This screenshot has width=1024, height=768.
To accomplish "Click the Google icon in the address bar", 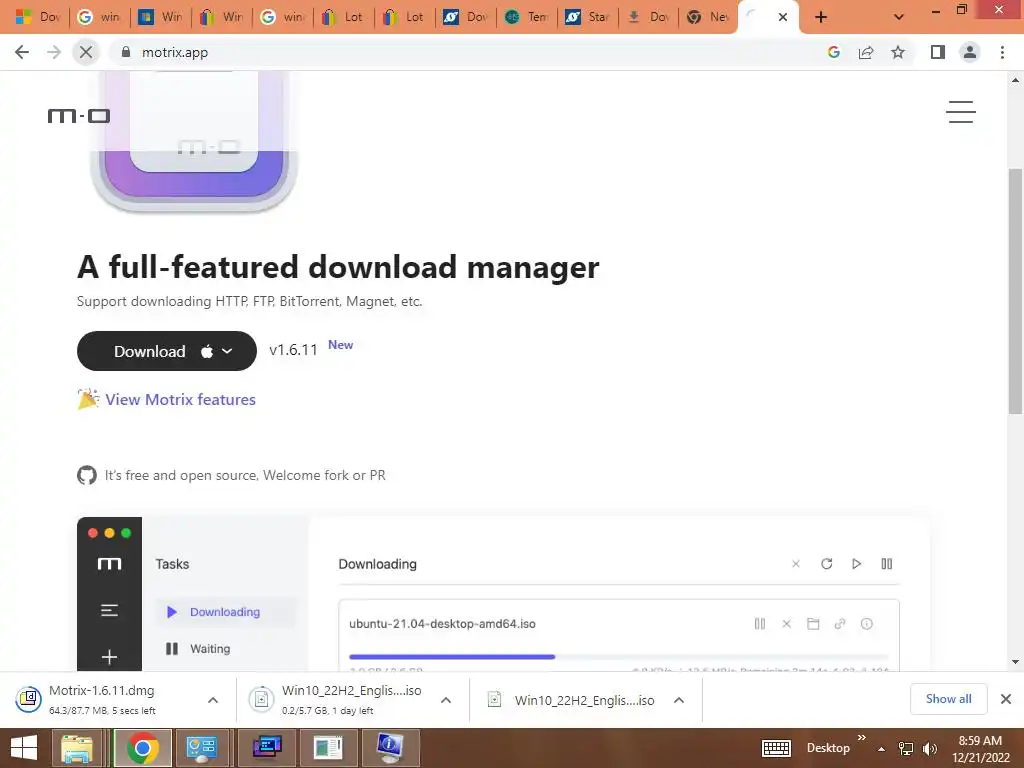I will [834, 52].
